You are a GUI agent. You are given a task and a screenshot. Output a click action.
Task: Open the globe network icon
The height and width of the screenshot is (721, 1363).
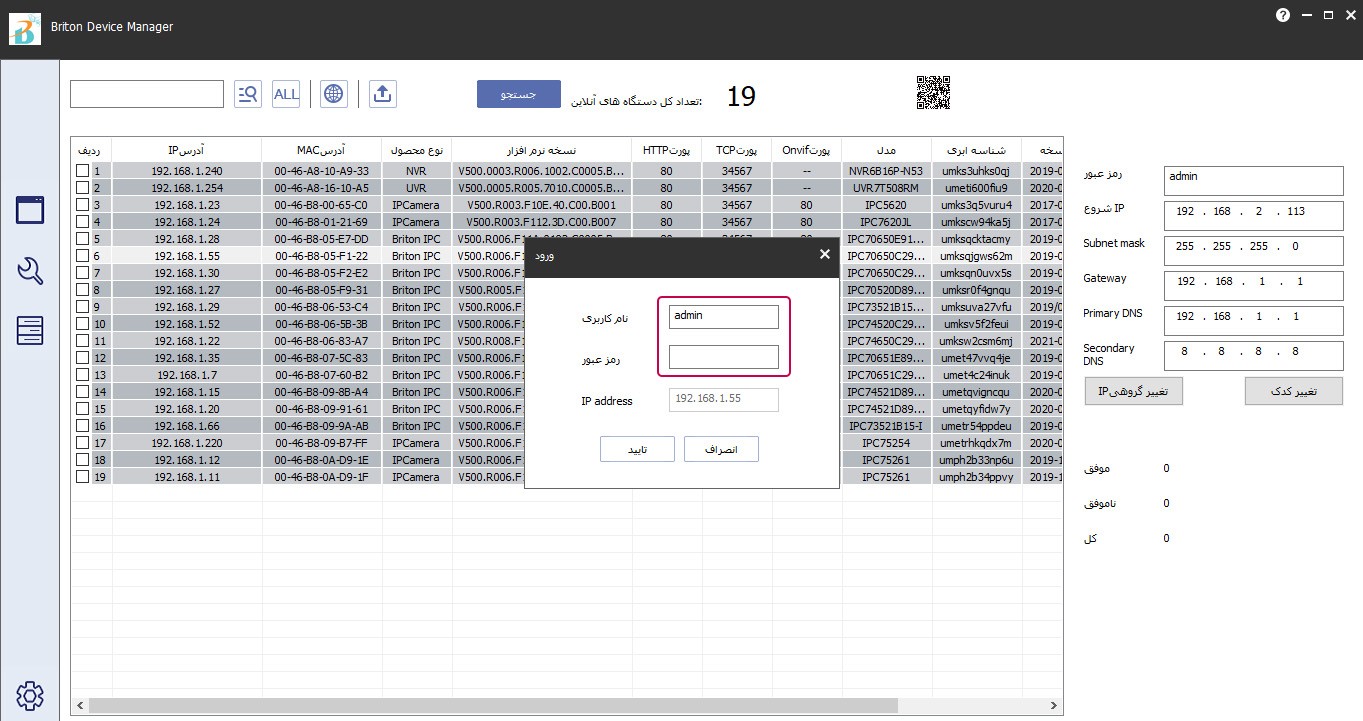[x=334, y=94]
